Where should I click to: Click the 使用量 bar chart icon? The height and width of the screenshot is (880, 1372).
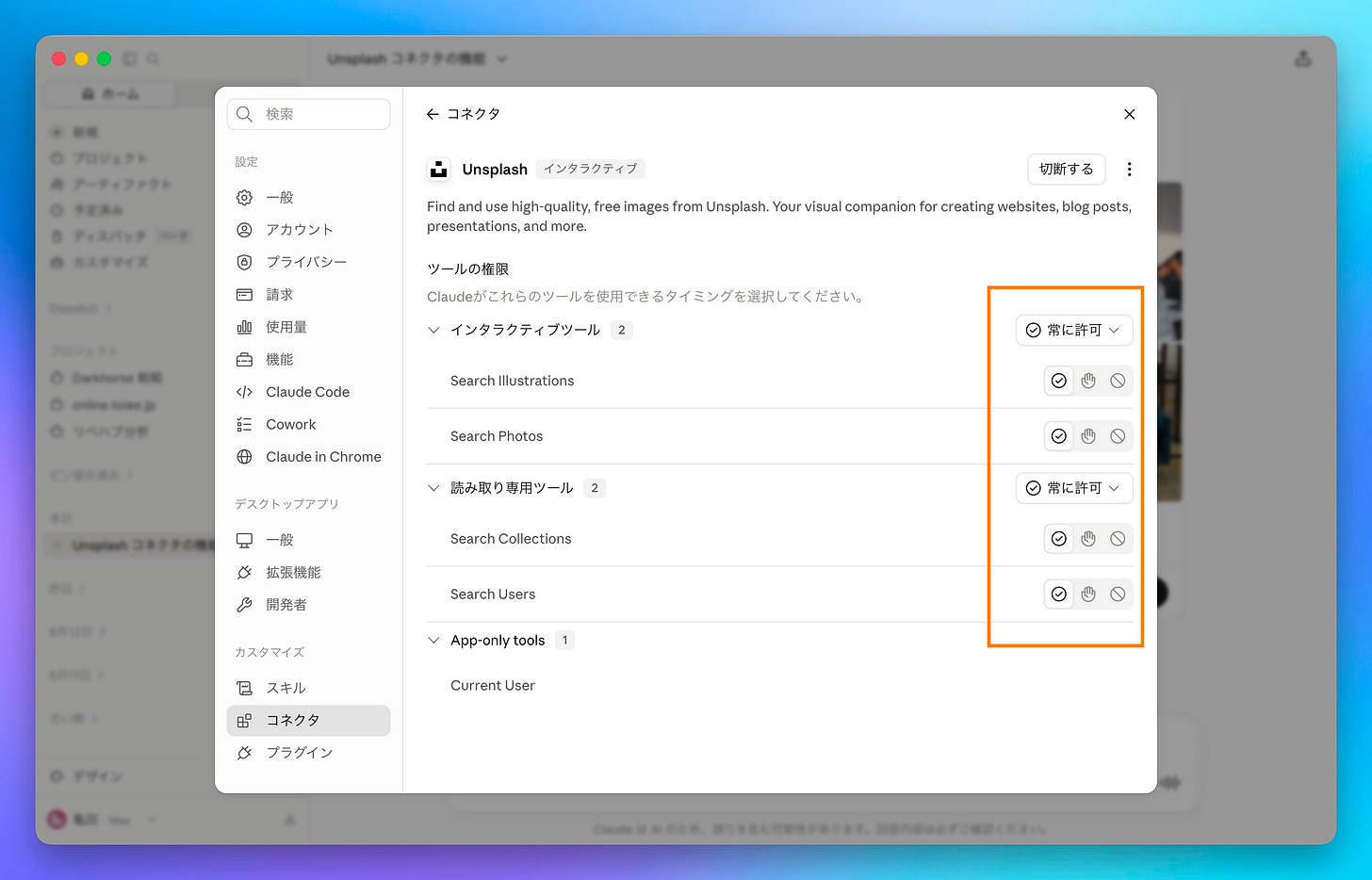coord(244,327)
